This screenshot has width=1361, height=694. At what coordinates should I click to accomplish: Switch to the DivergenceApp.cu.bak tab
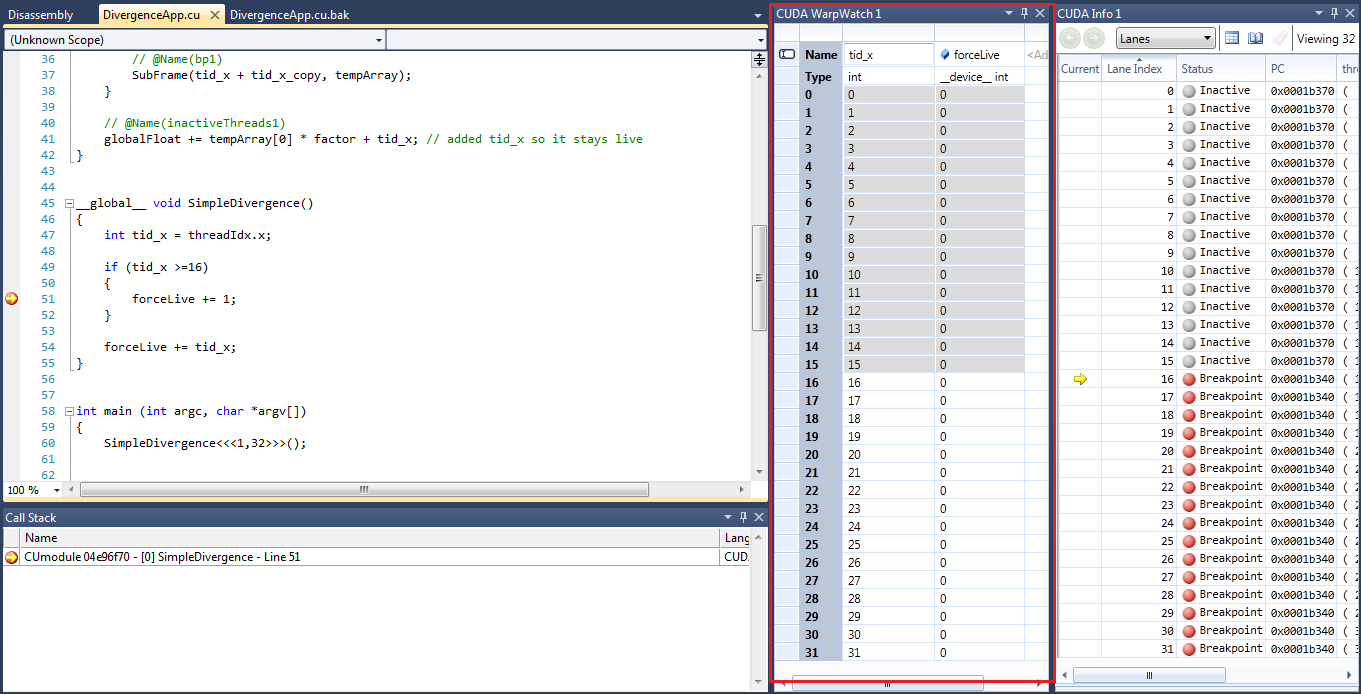[289, 15]
